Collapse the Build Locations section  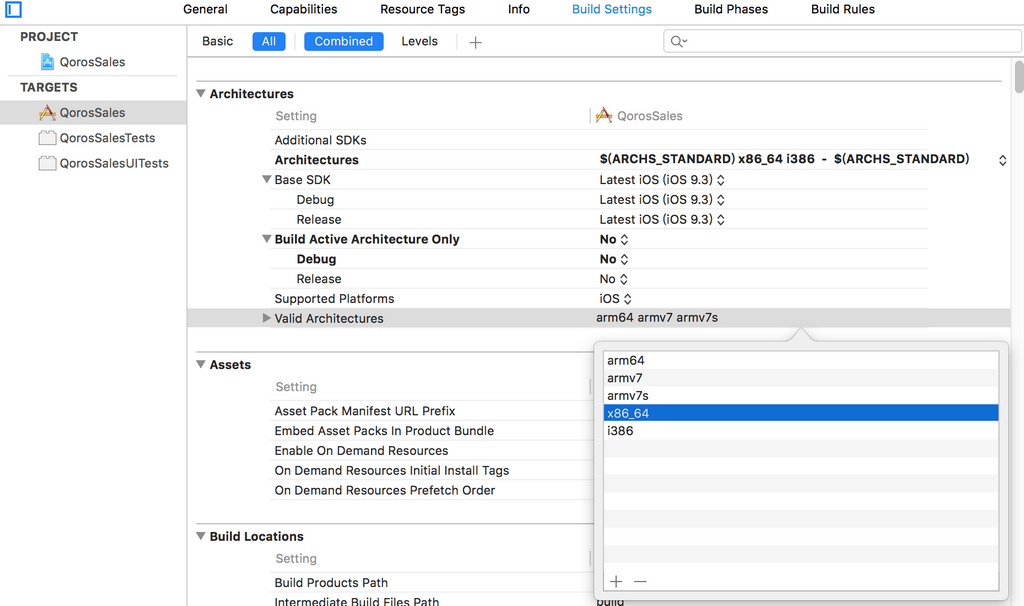click(x=201, y=536)
